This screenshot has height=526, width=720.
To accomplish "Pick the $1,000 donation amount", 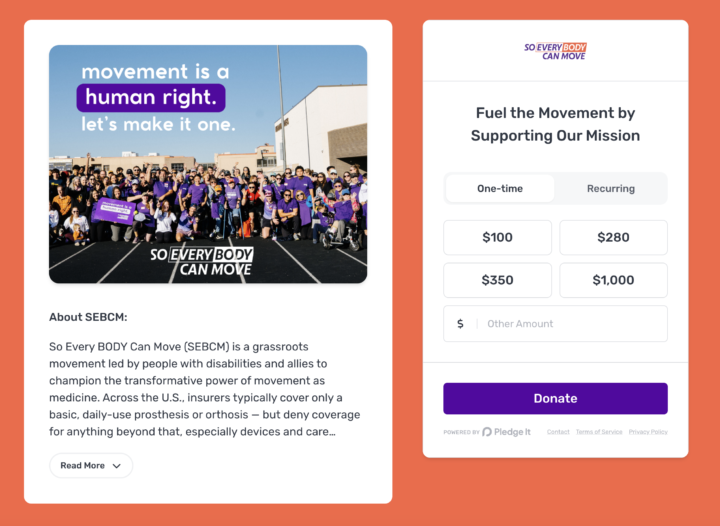I will tap(613, 280).
